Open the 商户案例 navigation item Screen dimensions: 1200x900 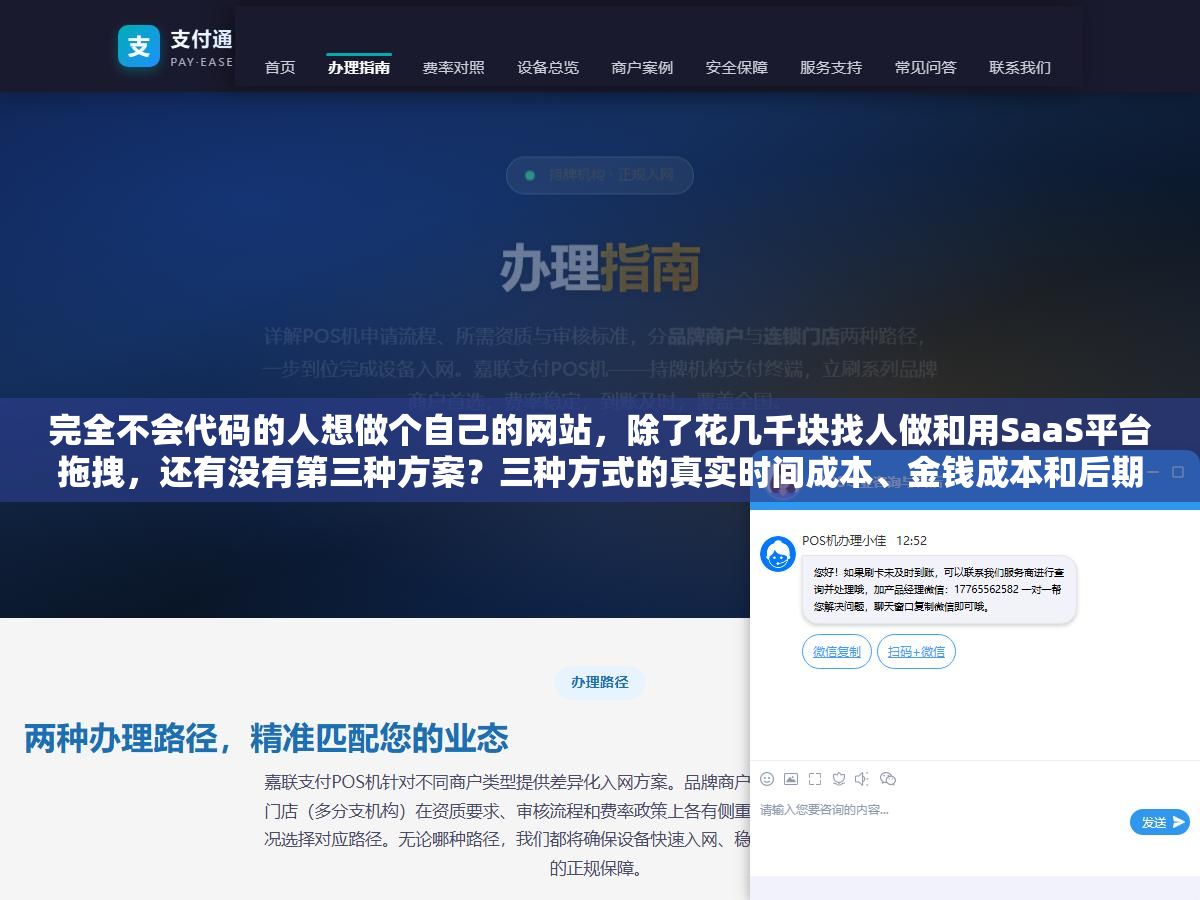click(x=642, y=67)
